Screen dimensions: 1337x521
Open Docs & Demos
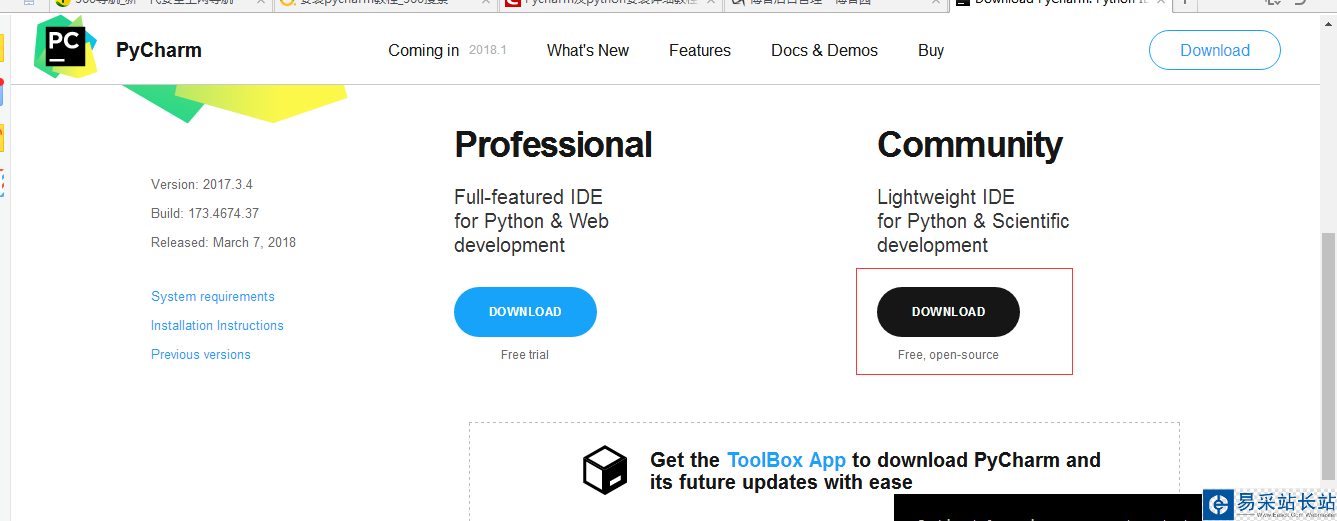pyautogui.click(x=824, y=50)
